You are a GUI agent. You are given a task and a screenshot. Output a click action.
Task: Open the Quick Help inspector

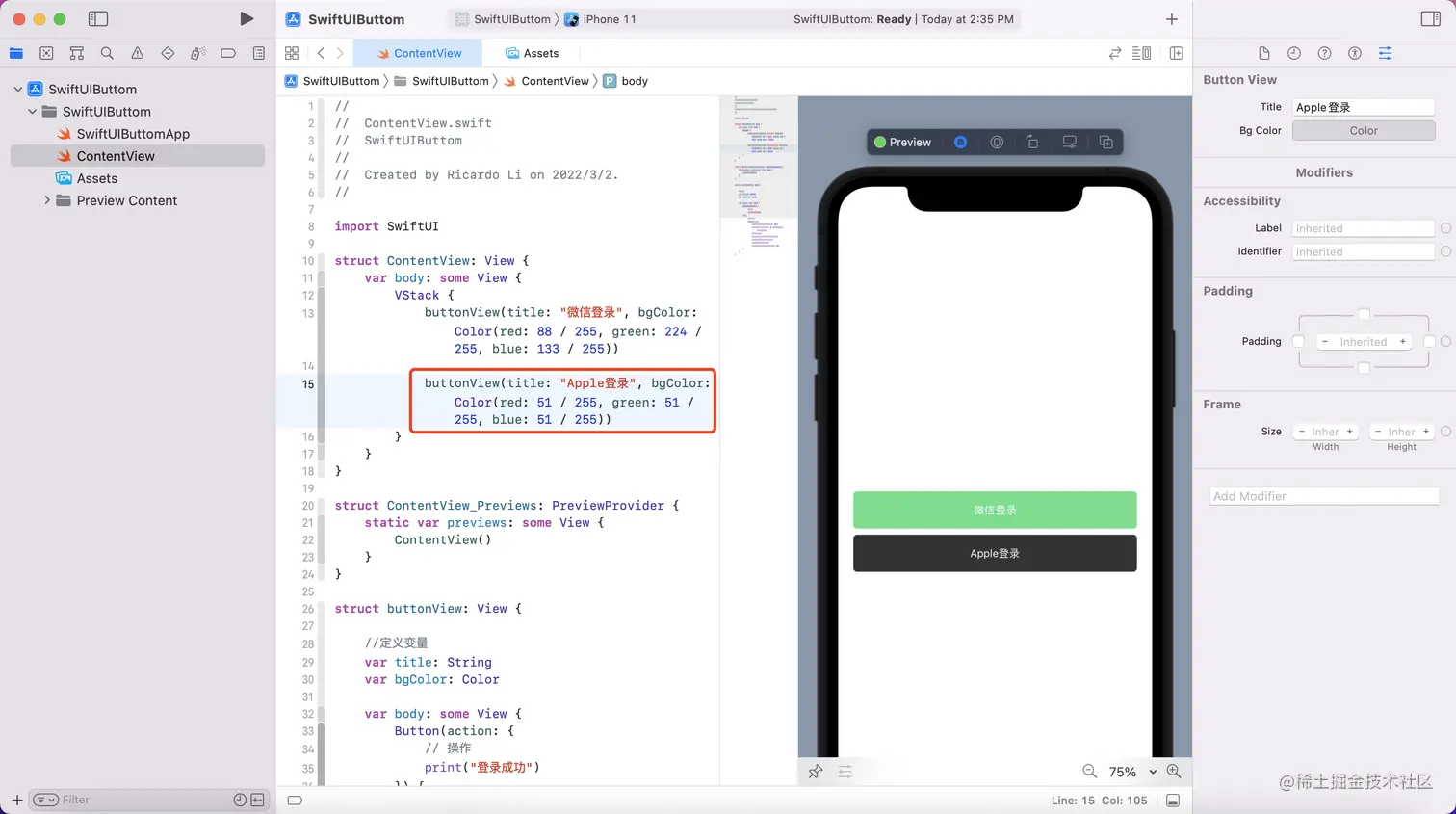click(x=1324, y=53)
